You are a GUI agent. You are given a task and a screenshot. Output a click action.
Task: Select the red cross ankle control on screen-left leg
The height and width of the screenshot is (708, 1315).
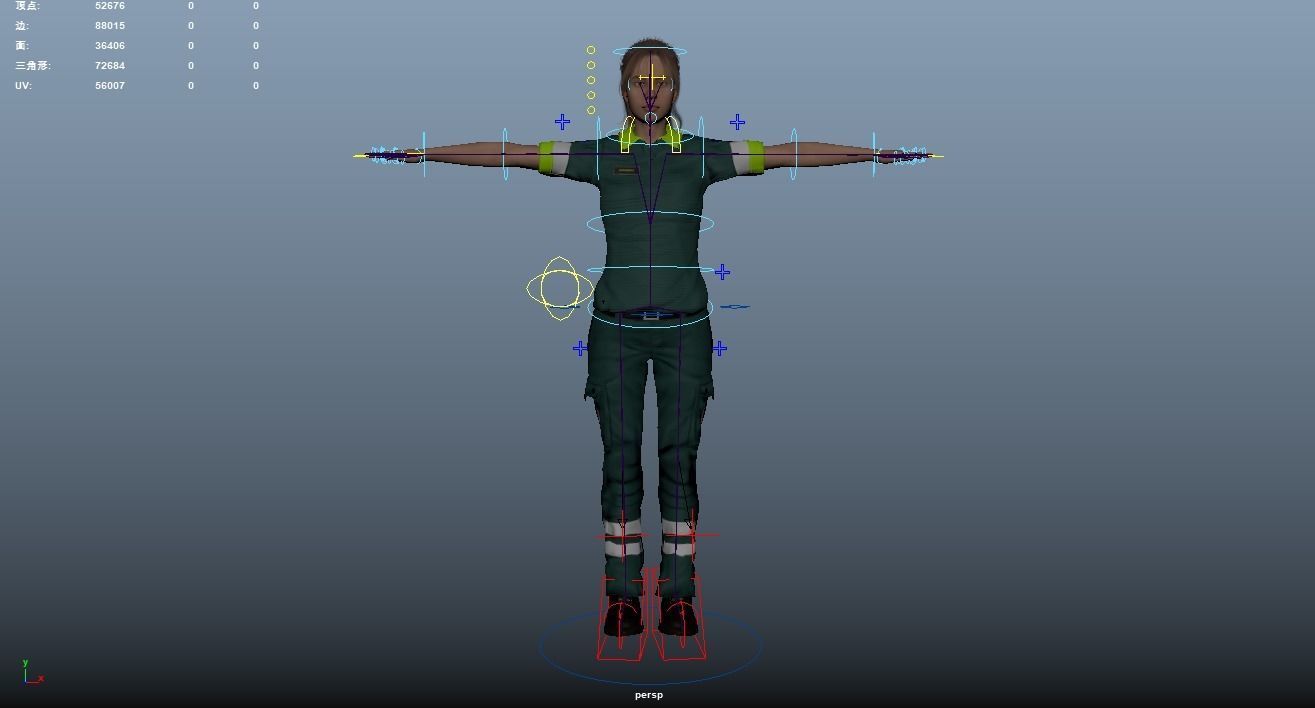pos(623,536)
